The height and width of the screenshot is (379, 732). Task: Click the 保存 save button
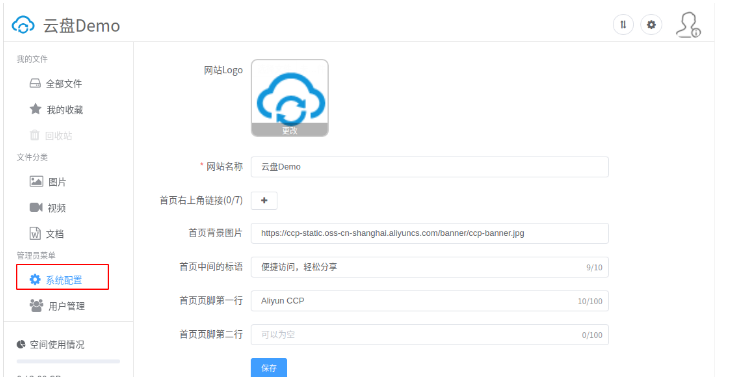[x=269, y=368]
